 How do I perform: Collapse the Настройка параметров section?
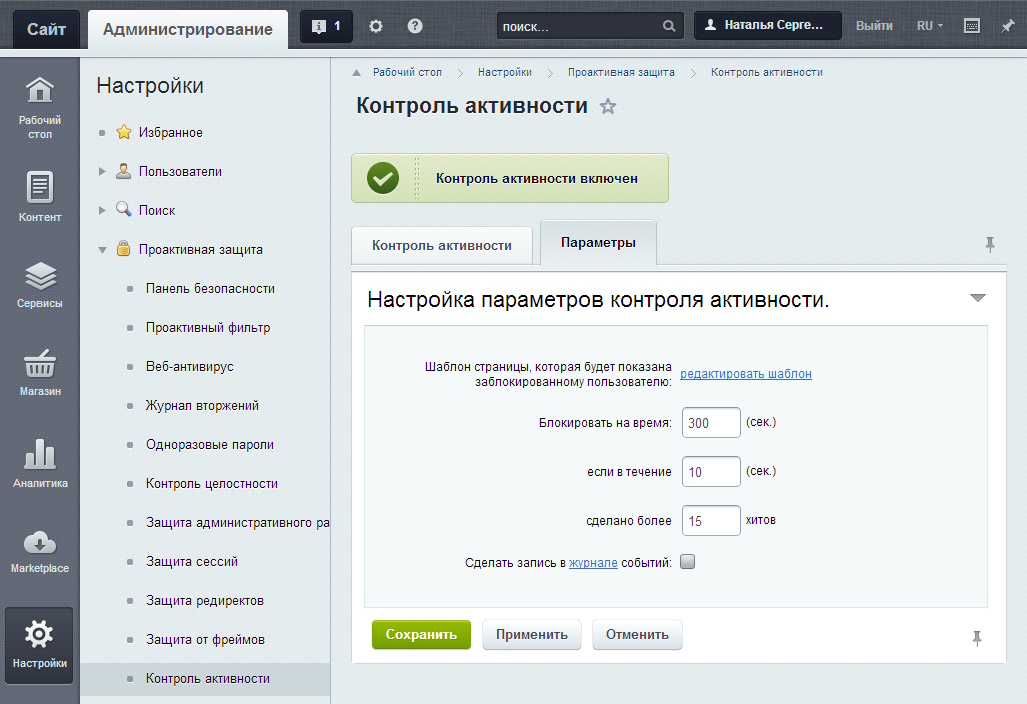click(x=978, y=297)
